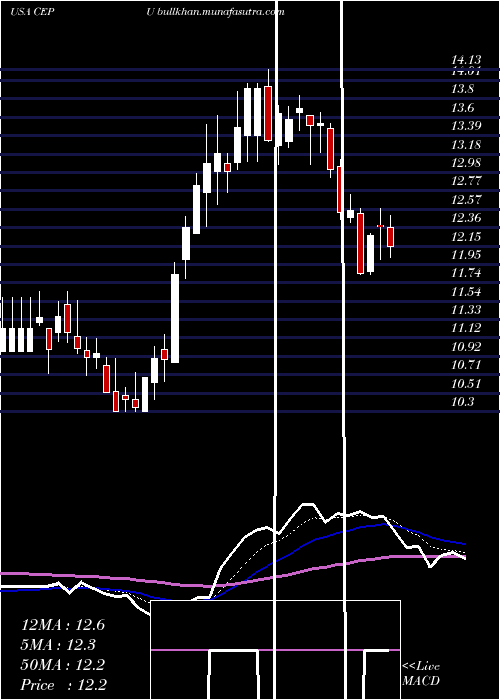Click the 10.71 price axis label
The width and height of the screenshot is (500, 700).
point(466,365)
